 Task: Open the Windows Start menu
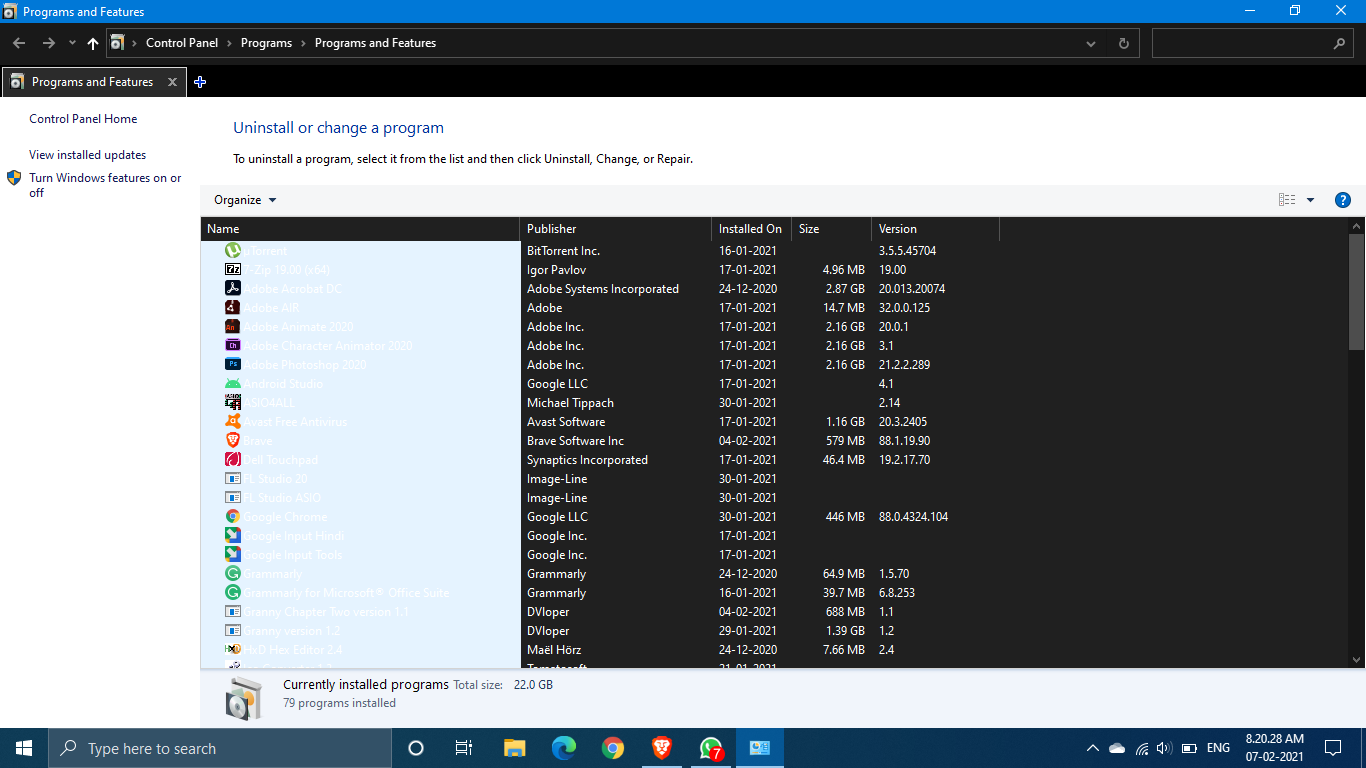coord(24,748)
